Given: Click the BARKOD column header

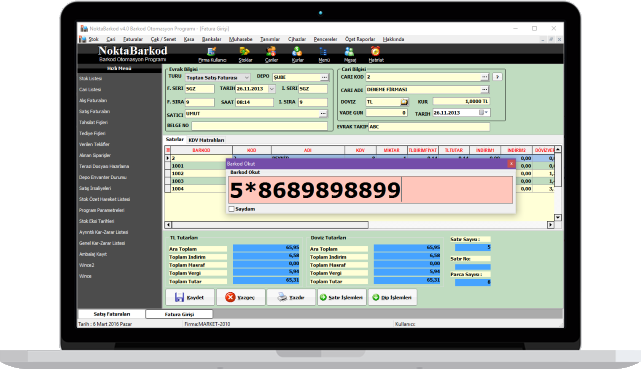Looking at the screenshot, I should 202,150.
